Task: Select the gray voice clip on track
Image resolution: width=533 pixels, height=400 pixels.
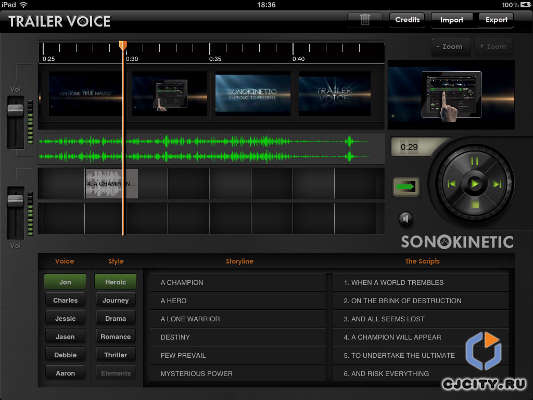Action: [111, 184]
